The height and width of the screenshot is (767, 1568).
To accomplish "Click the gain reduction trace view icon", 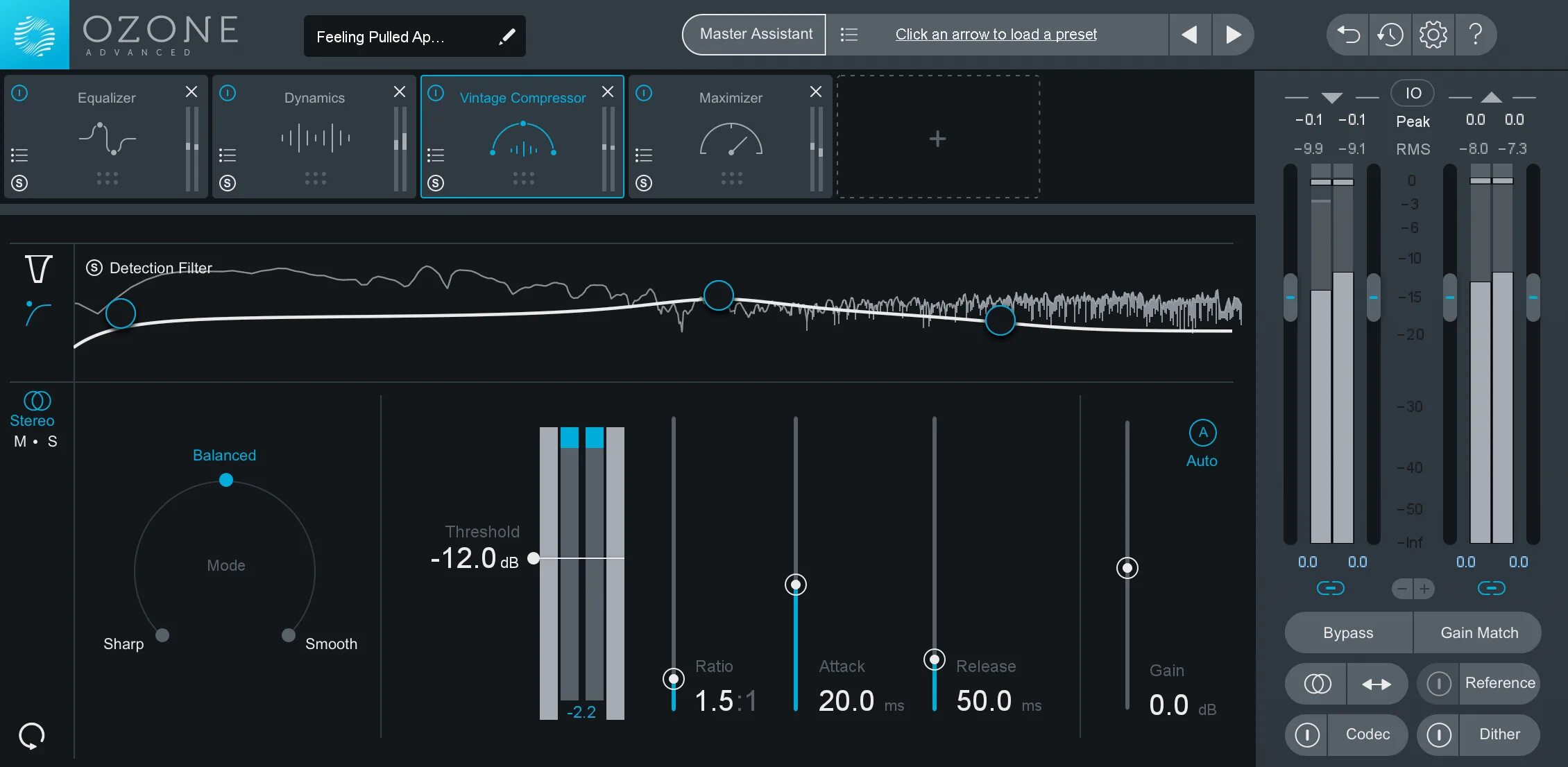I will [39, 269].
